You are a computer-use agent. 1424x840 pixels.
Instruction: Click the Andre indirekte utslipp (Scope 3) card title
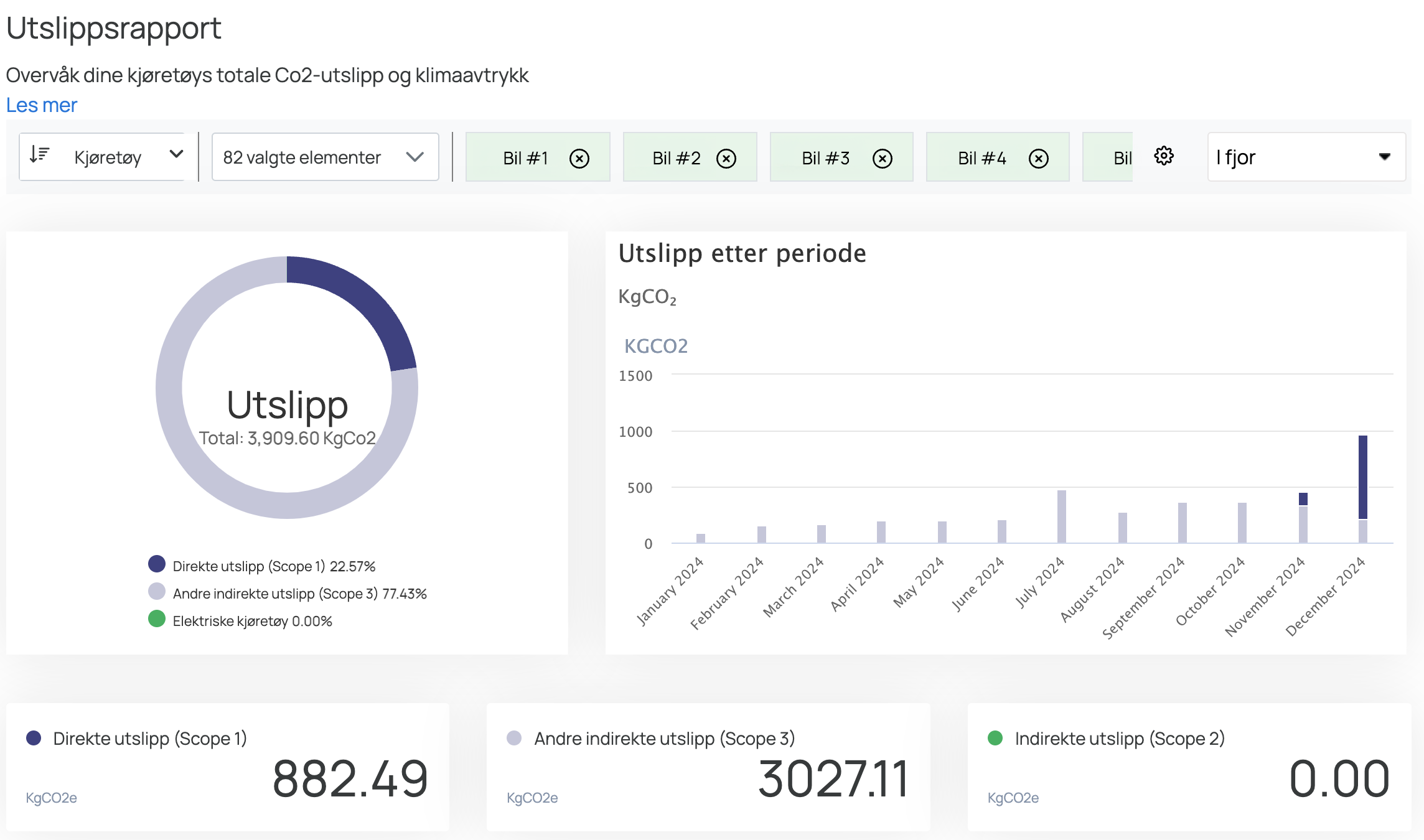tap(665, 739)
